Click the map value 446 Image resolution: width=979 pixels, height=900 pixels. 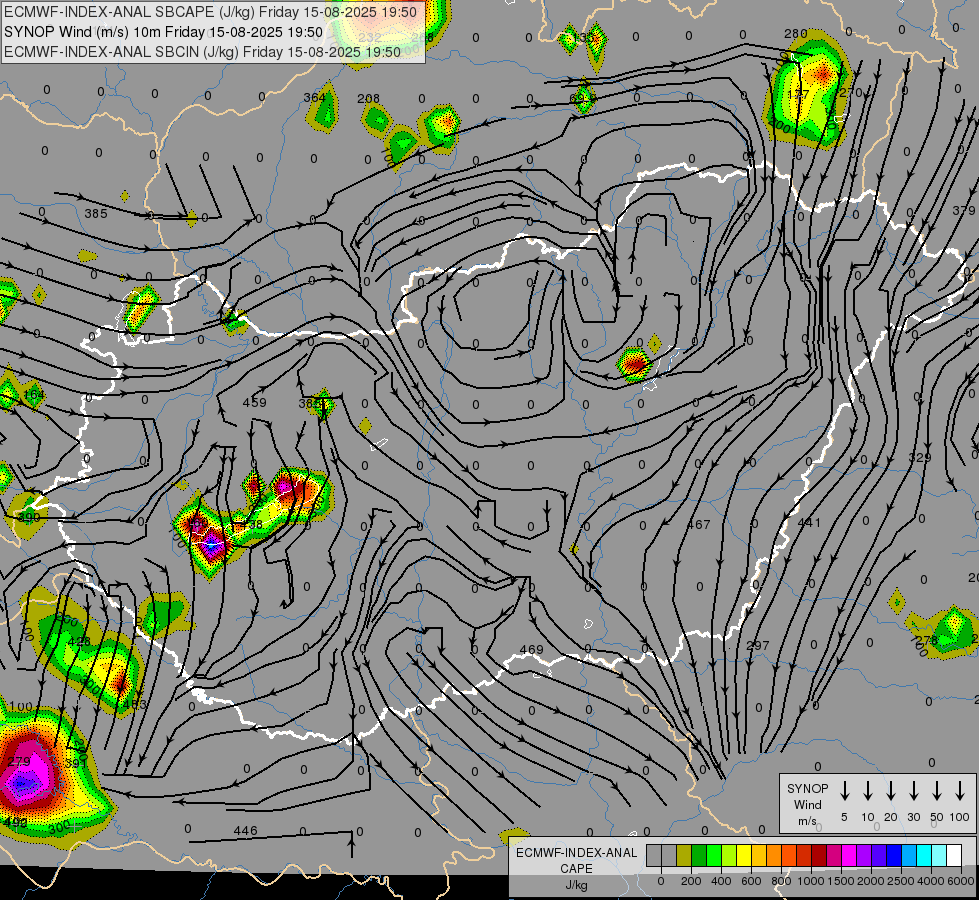pos(245,830)
